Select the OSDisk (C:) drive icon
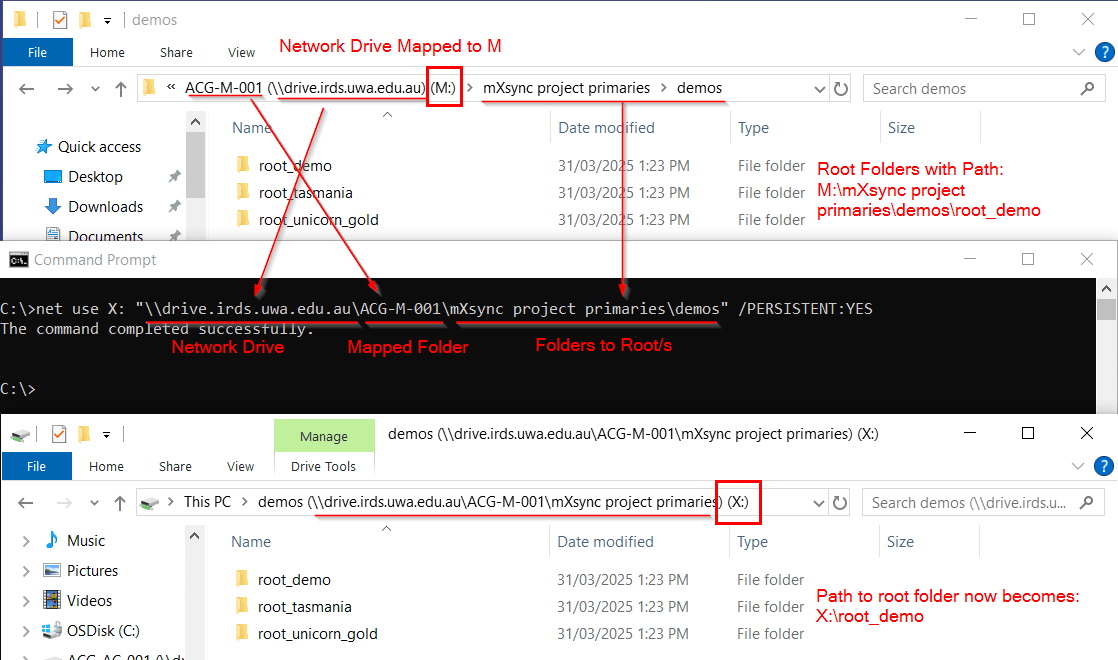The height and width of the screenshot is (660, 1118). click(x=51, y=631)
